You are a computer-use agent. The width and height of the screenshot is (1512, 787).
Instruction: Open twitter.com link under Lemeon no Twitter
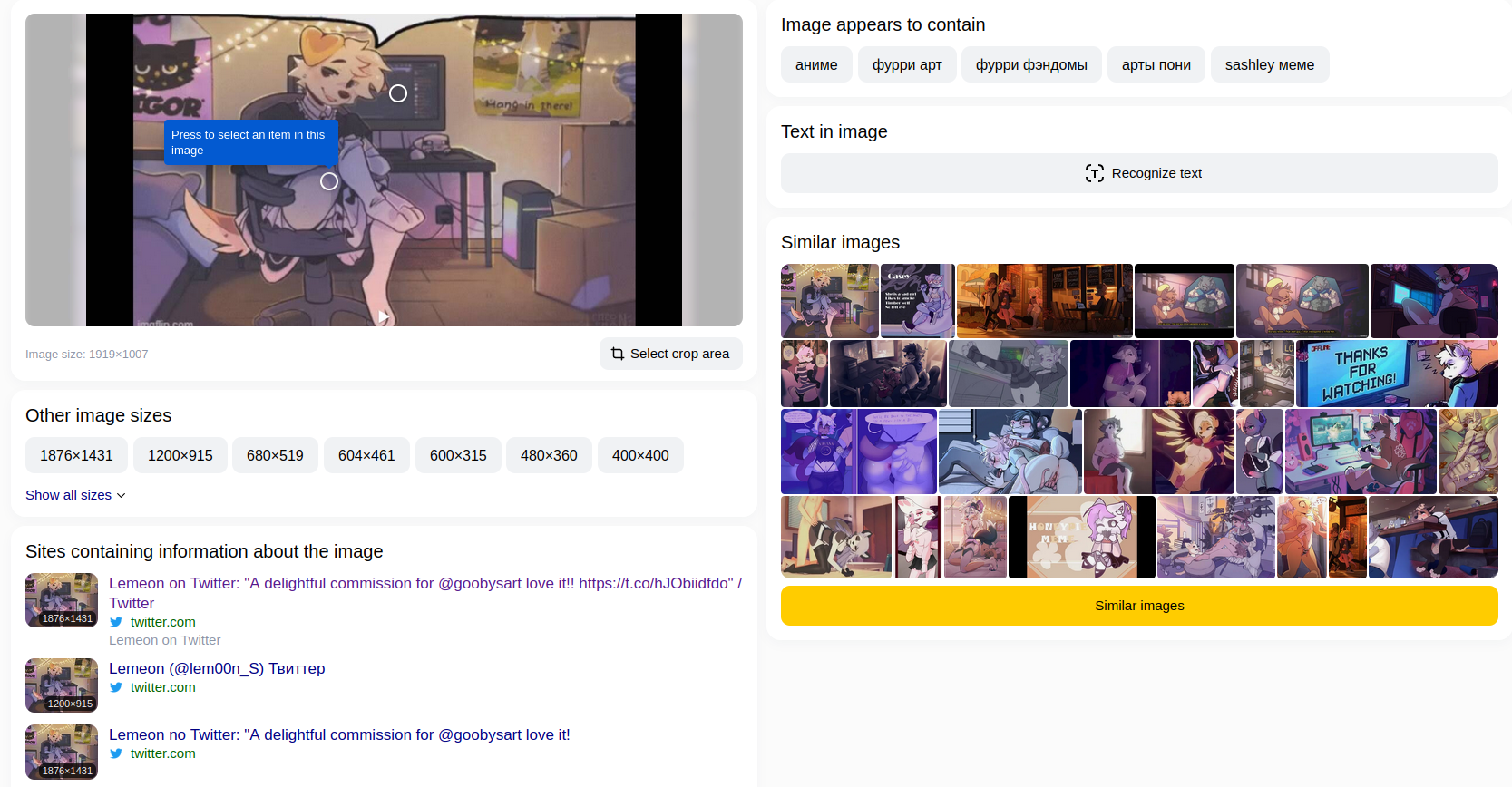(x=163, y=753)
